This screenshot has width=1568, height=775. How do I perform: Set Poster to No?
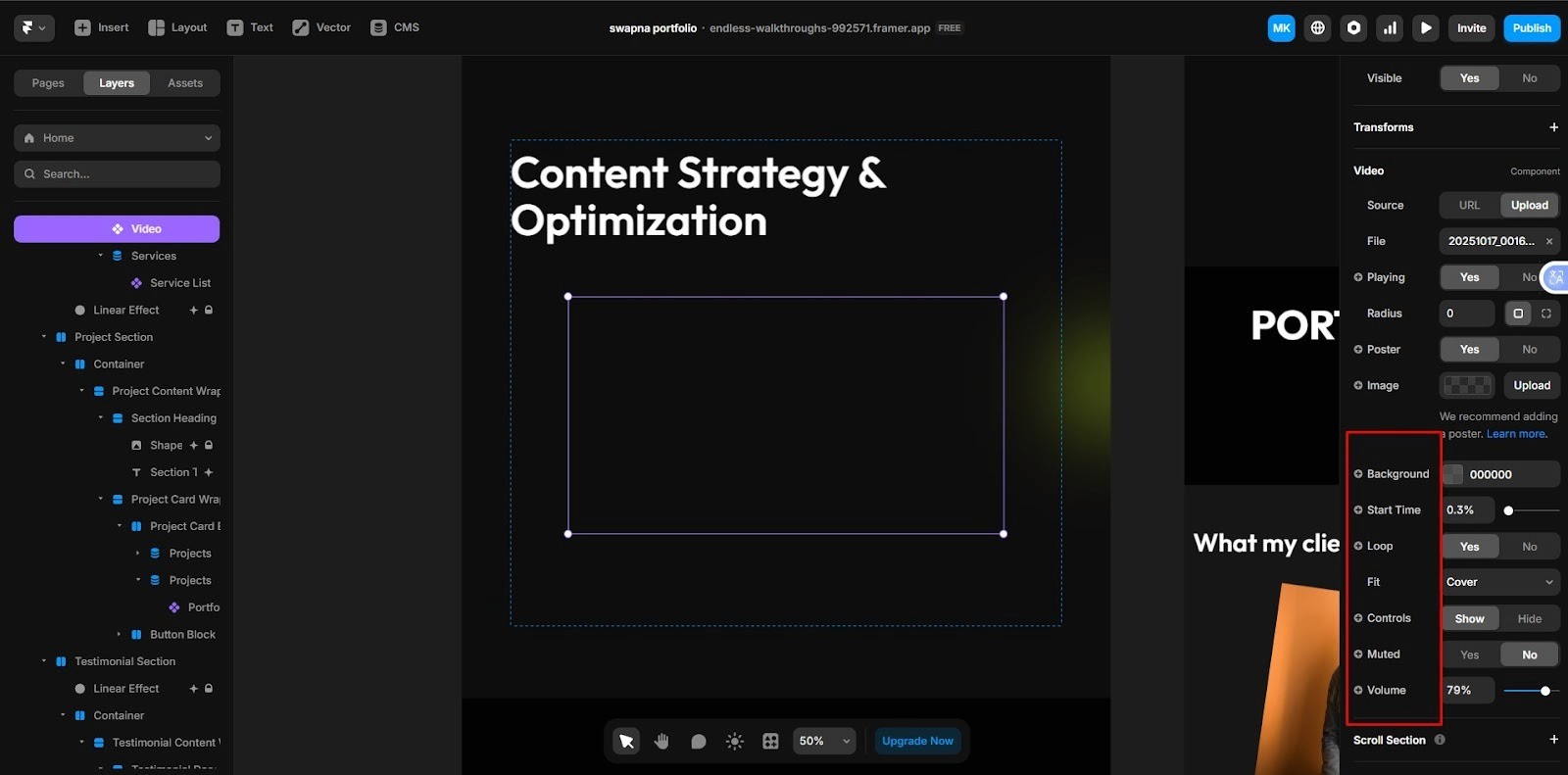pyautogui.click(x=1530, y=349)
